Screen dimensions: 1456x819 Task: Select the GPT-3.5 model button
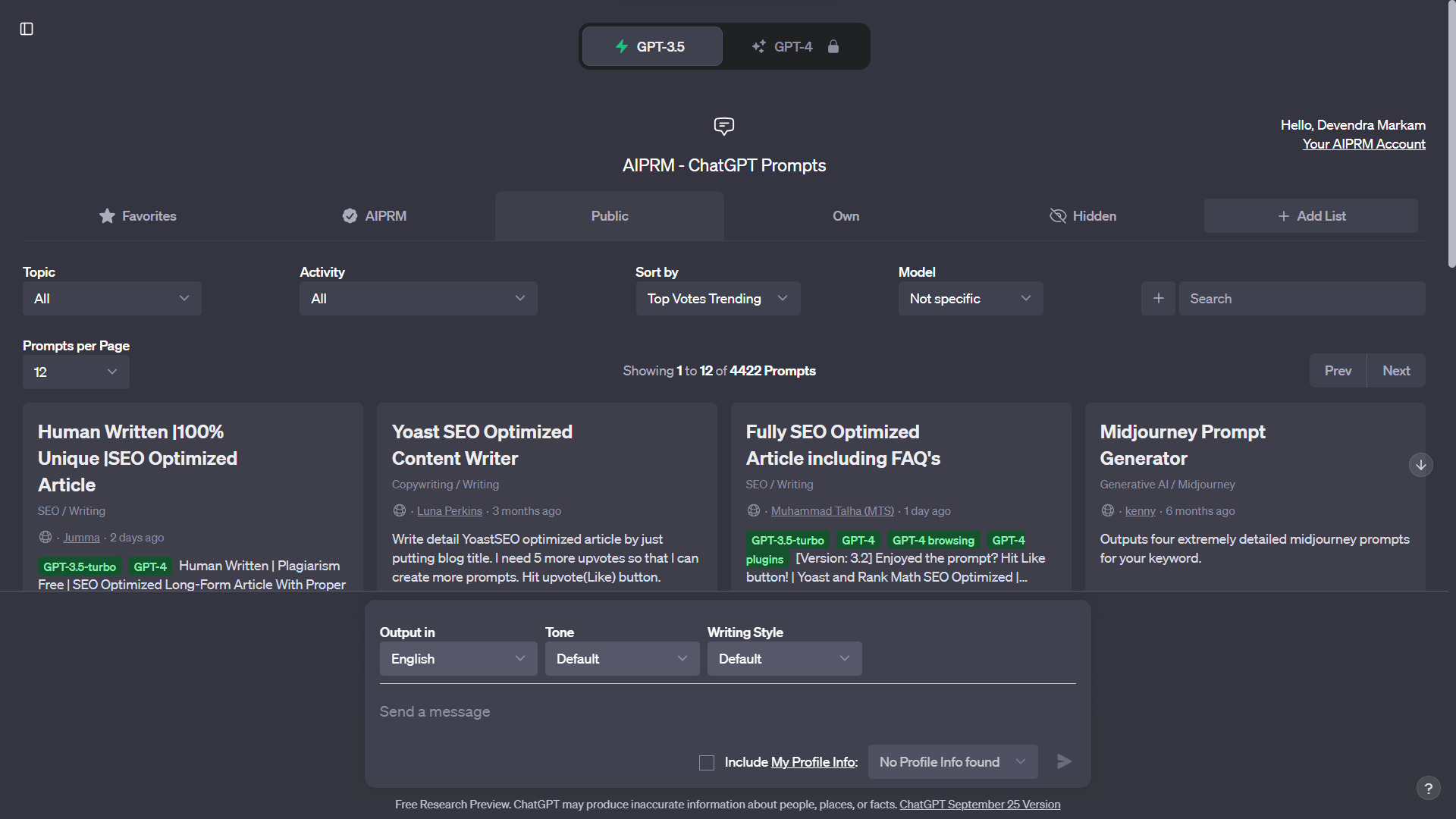652,46
